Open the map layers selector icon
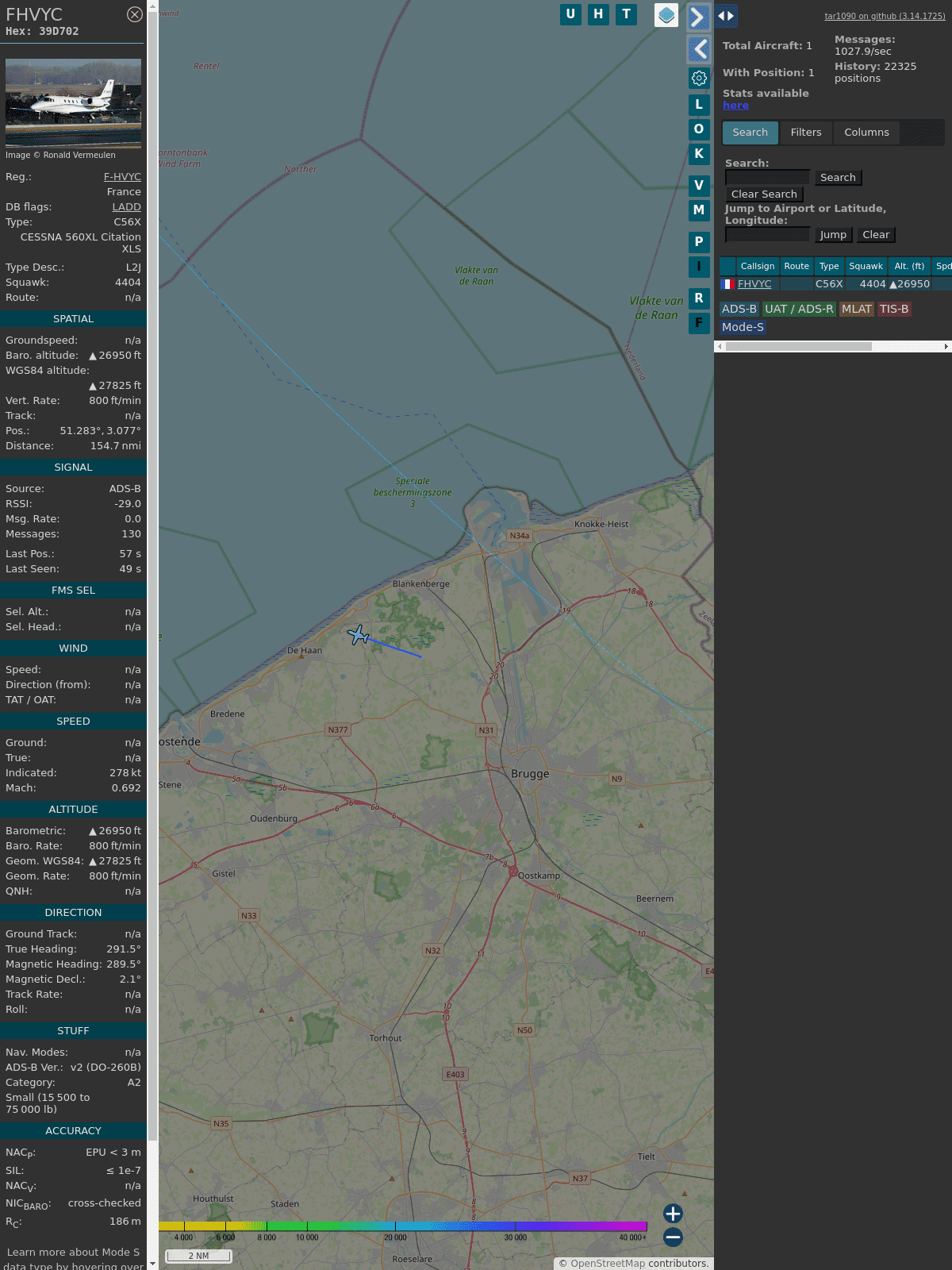952x1270 pixels. [x=666, y=15]
